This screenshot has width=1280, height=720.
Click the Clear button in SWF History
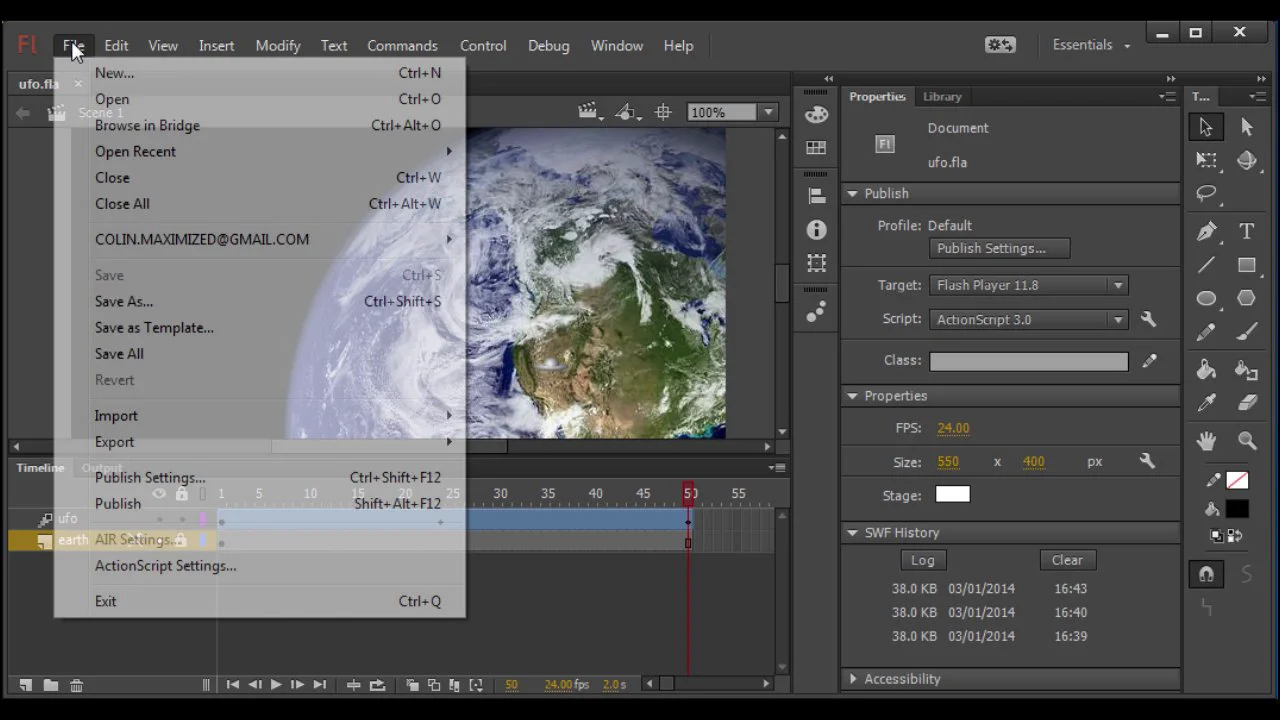1067,560
